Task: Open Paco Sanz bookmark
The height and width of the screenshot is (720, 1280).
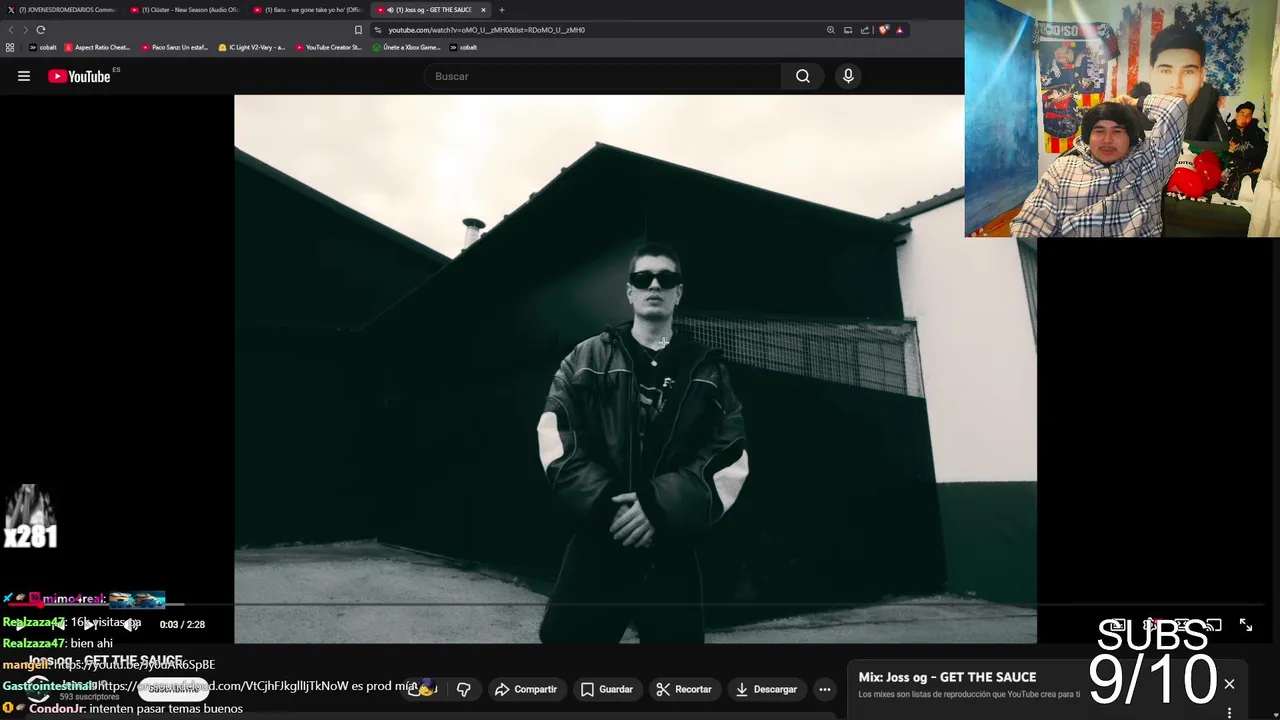Action: [175, 47]
